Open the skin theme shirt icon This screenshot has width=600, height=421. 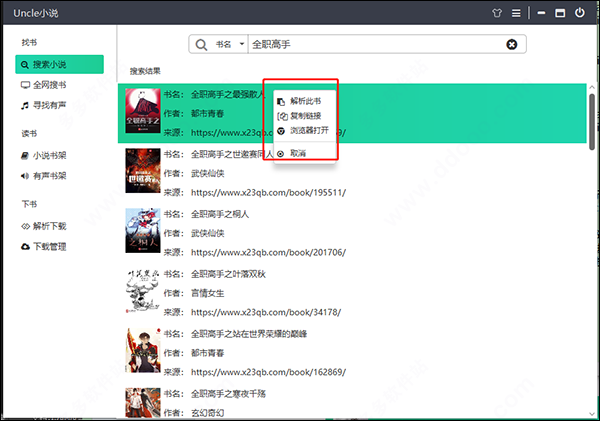pos(495,13)
